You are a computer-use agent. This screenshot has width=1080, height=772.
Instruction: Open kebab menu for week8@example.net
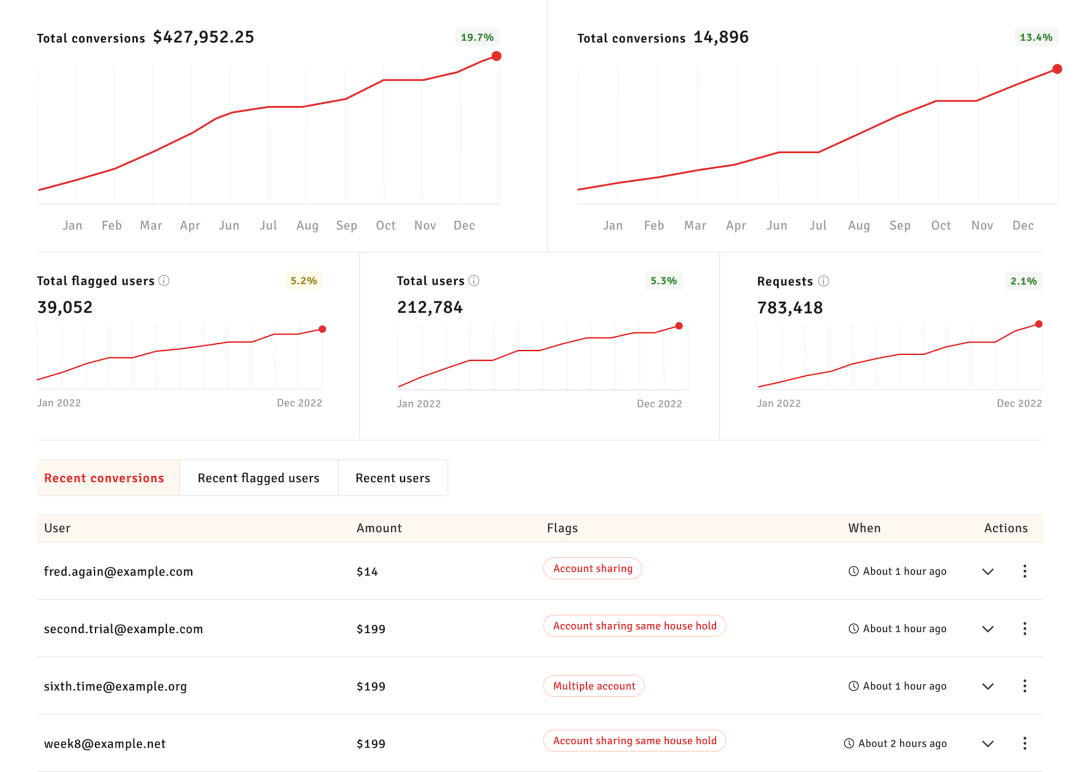tap(1024, 743)
